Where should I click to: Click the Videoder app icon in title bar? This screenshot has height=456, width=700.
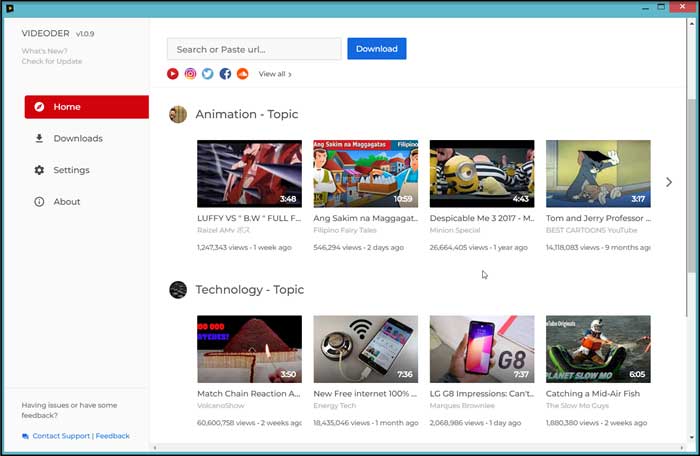tap(9, 8)
